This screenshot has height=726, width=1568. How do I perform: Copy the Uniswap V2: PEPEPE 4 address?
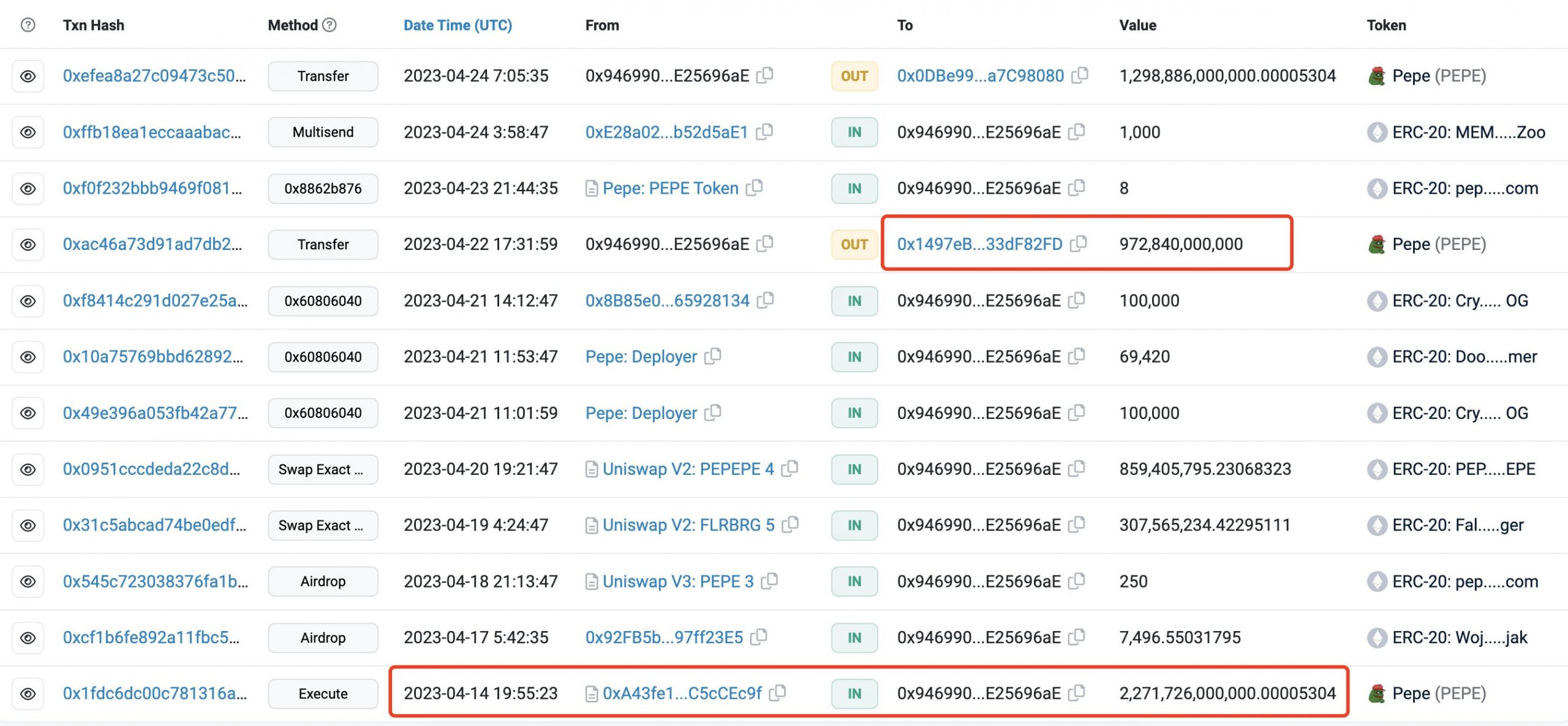tap(790, 469)
